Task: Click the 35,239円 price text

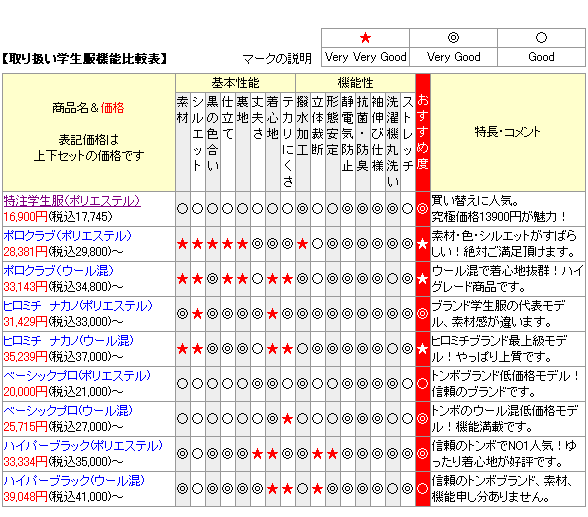Action: [x=26, y=357]
